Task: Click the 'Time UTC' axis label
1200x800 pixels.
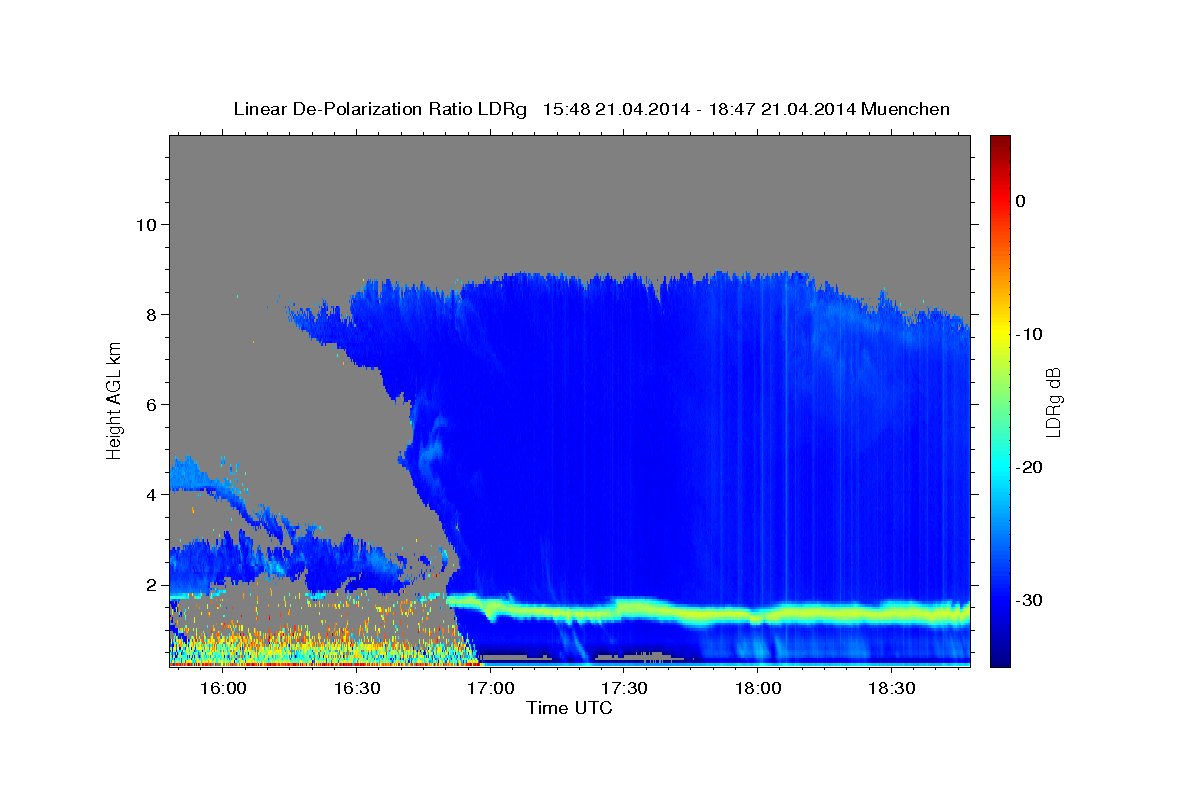Action: pos(570,708)
